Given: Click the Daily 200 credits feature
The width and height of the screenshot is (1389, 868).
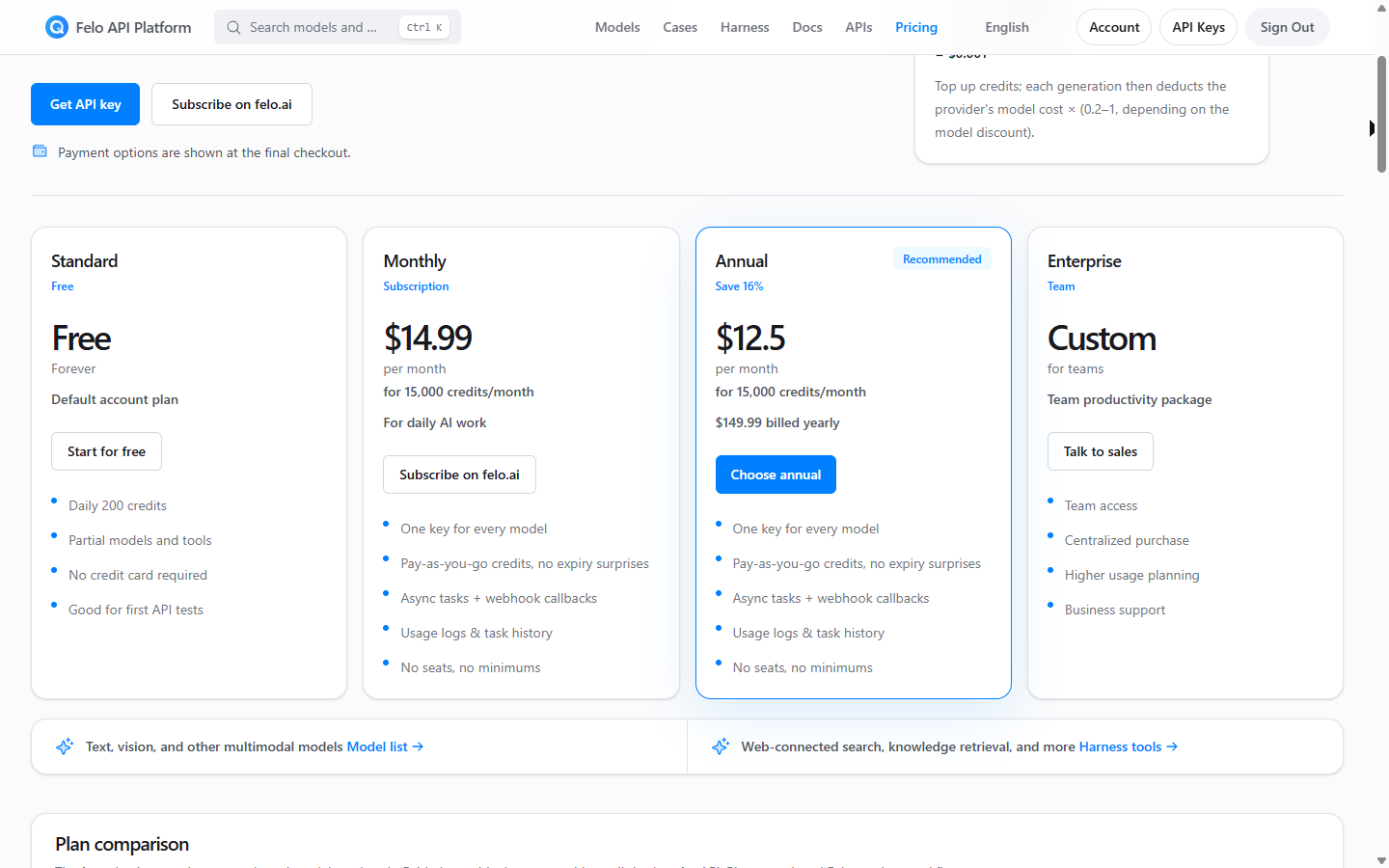Looking at the screenshot, I should [117, 505].
